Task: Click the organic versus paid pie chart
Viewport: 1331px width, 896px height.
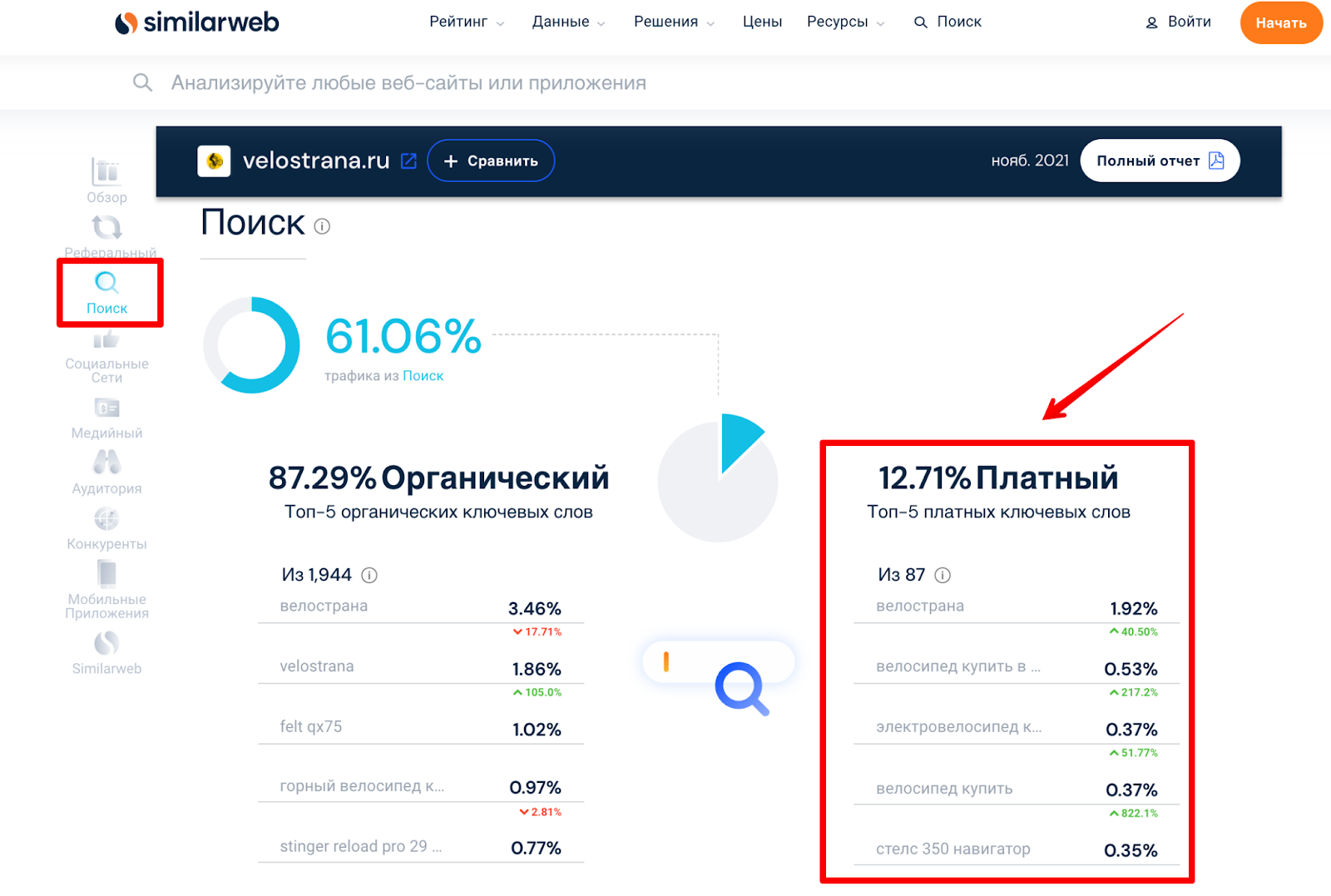Action: [718, 479]
